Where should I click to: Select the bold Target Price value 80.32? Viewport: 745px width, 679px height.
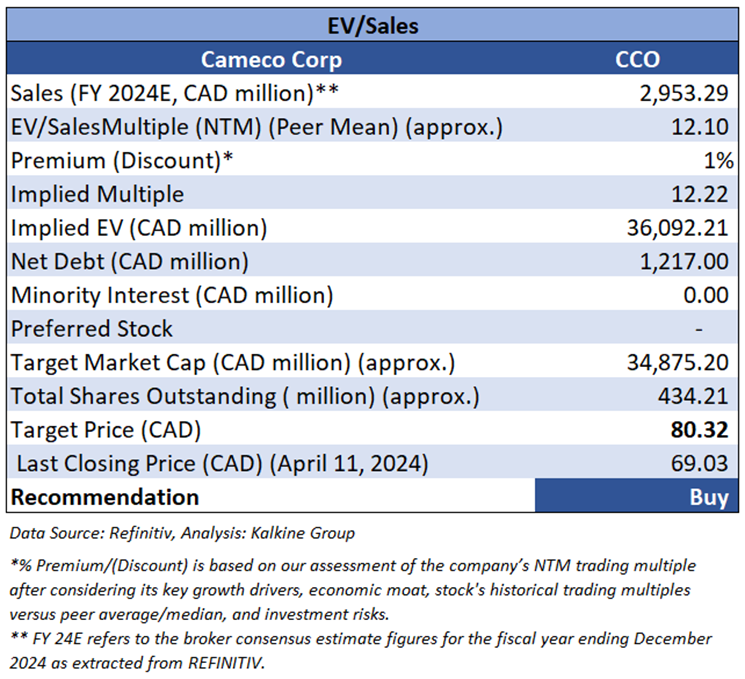click(x=703, y=430)
